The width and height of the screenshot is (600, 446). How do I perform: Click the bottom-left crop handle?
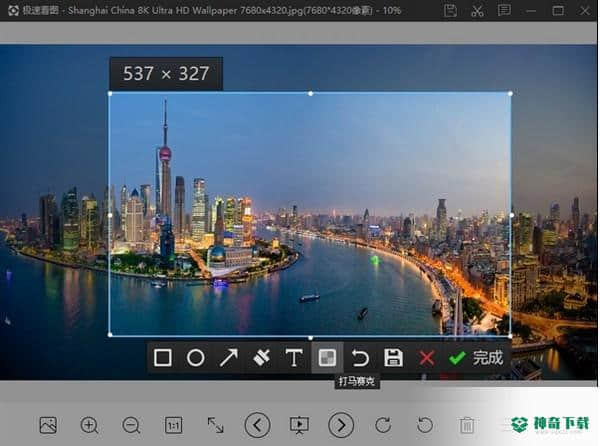[110, 335]
